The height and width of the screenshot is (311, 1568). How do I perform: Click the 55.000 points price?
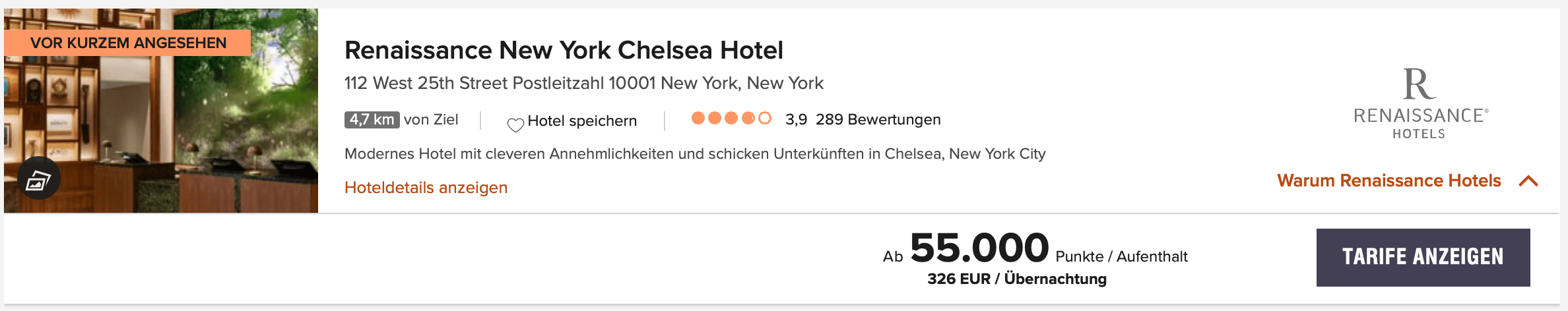pyautogui.click(x=979, y=248)
